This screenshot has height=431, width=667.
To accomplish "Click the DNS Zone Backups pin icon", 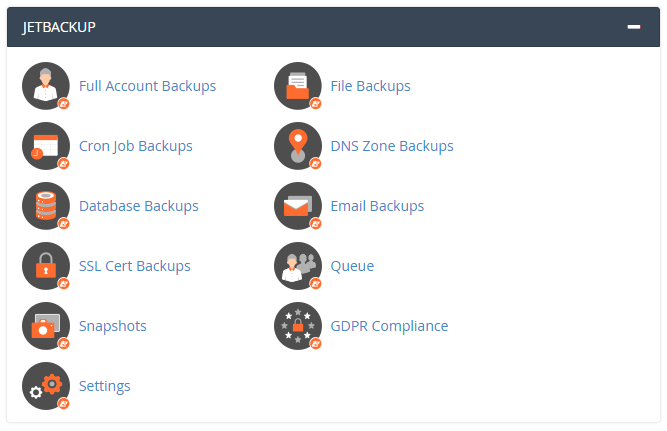I will coord(298,146).
